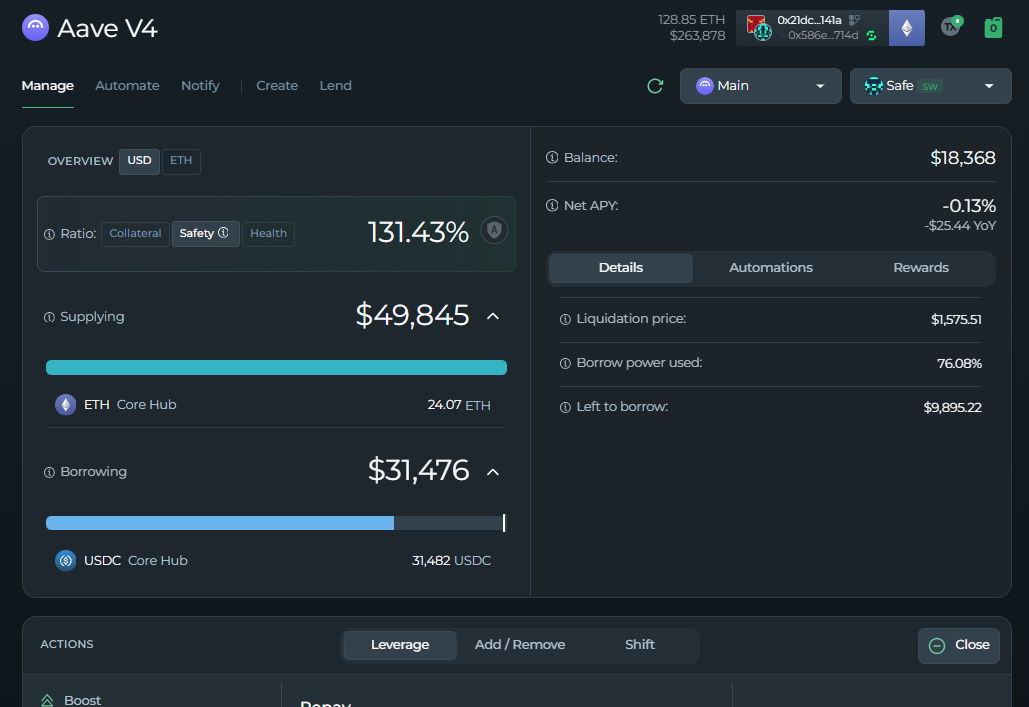Image resolution: width=1029 pixels, height=707 pixels.
Task: Select Health ratio type
Action: point(268,234)
